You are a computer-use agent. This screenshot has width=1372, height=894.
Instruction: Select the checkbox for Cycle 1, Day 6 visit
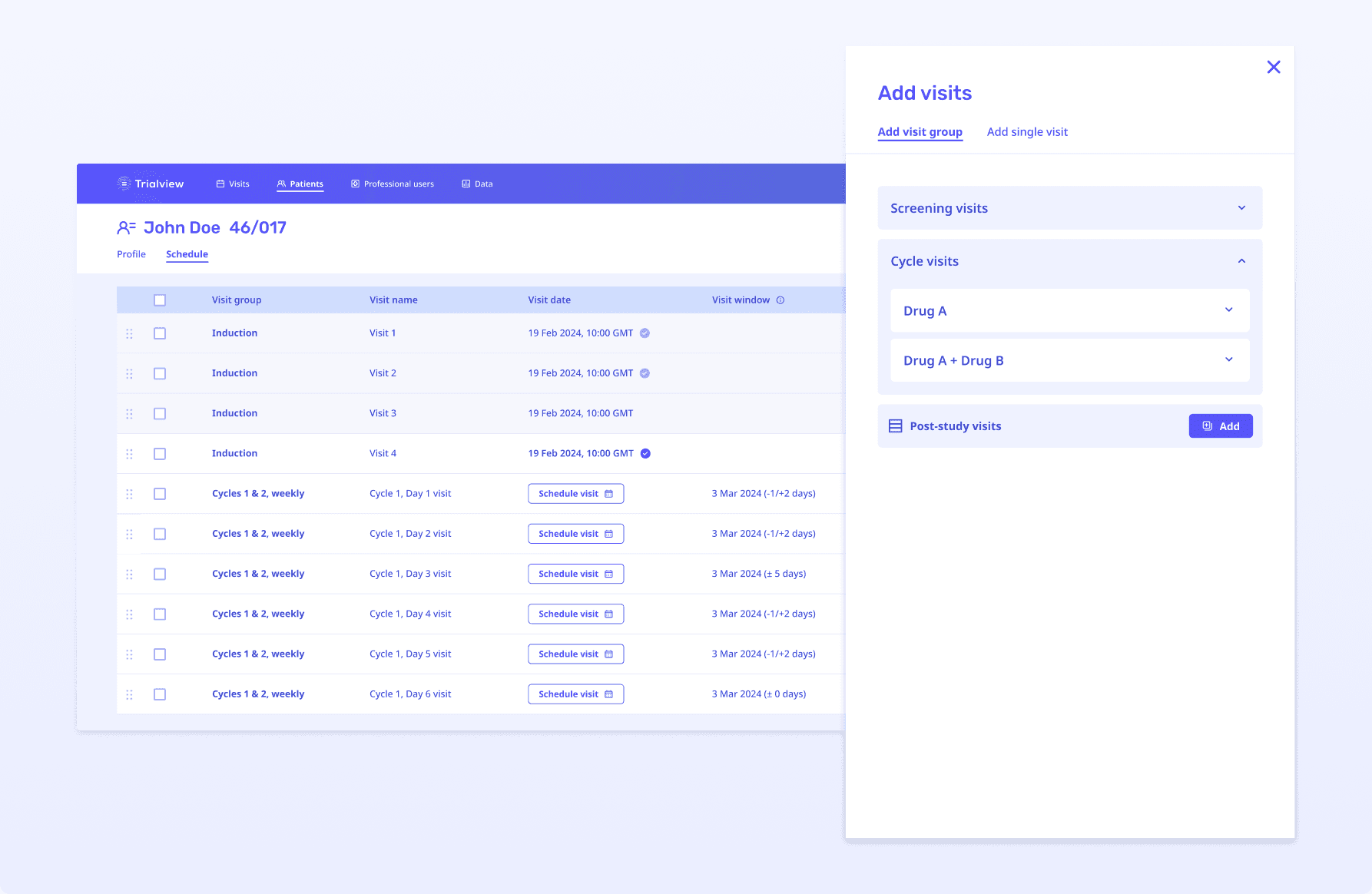pos(160,694)
